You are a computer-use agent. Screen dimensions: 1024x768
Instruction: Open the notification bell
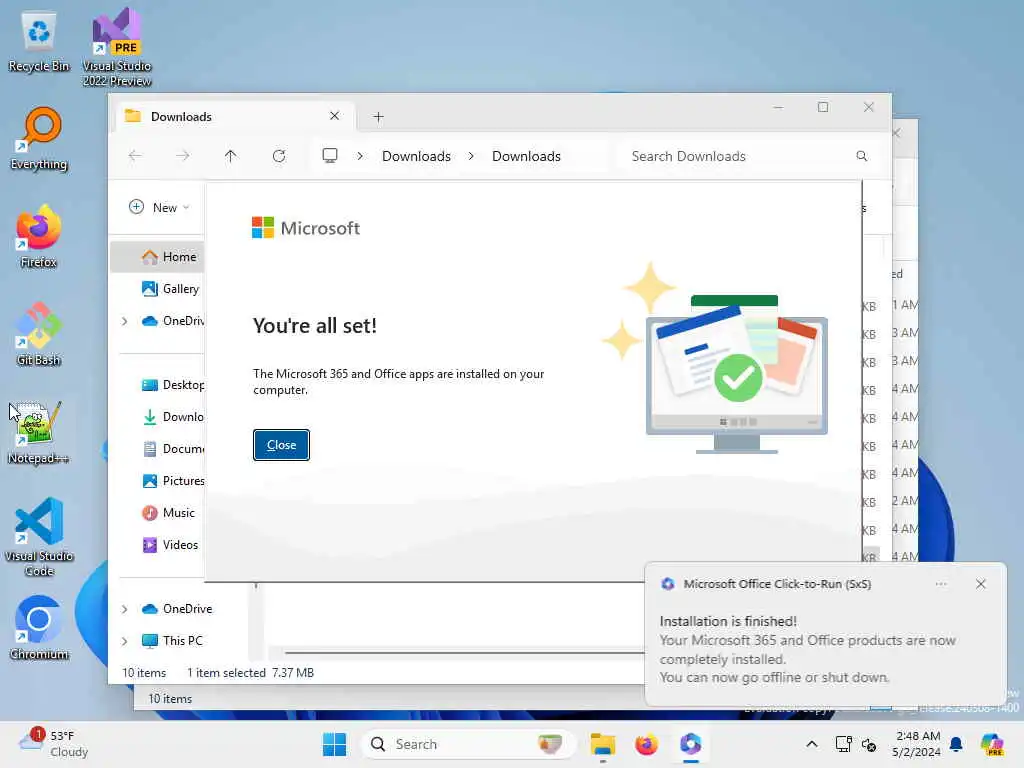click(x=956, y=744)
